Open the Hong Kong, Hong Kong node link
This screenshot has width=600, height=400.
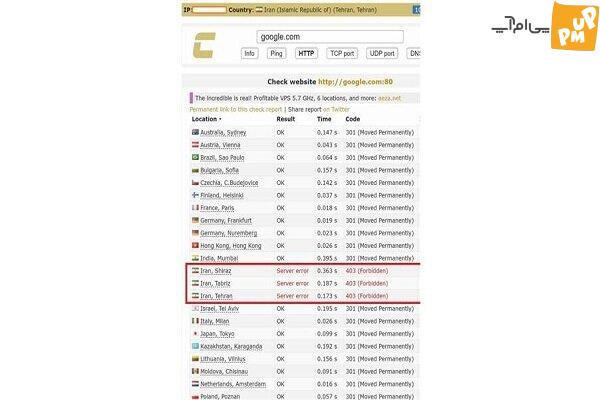click(231, 246)
